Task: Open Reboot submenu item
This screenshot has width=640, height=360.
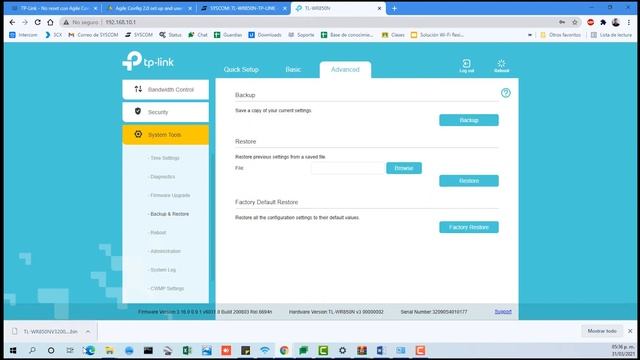Action: click(x=158, y=233)
